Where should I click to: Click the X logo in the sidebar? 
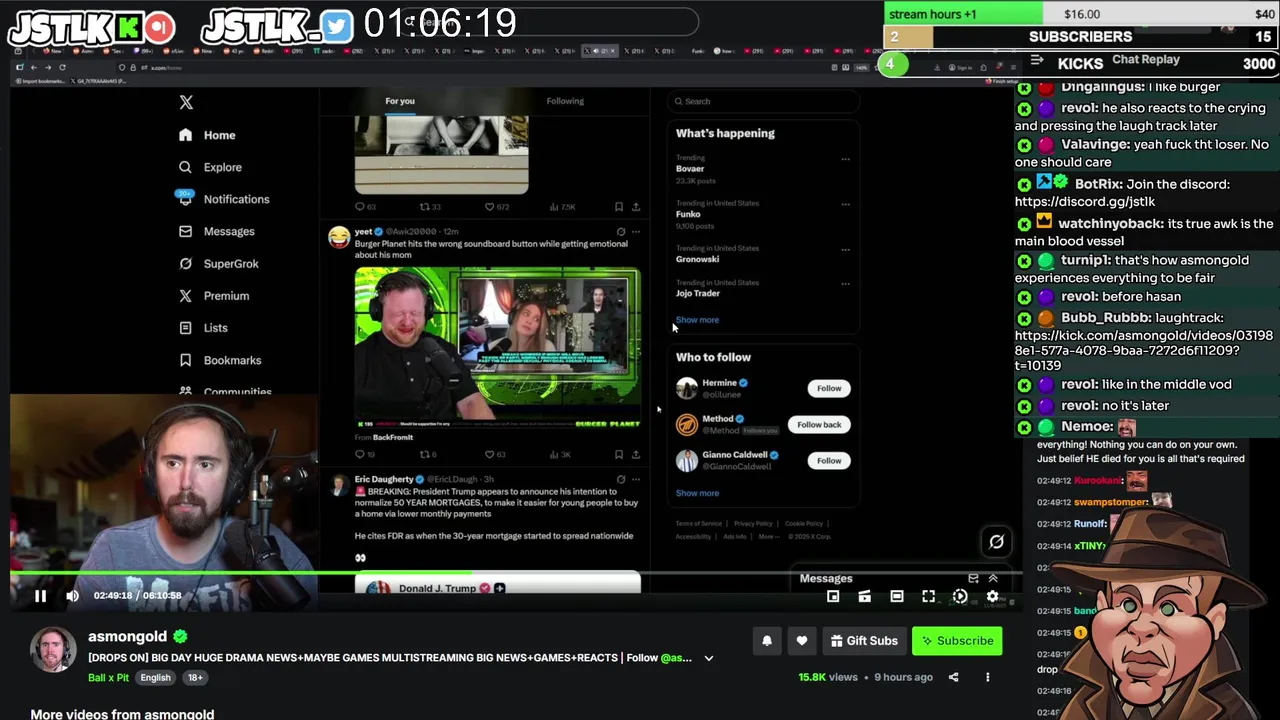186,102
